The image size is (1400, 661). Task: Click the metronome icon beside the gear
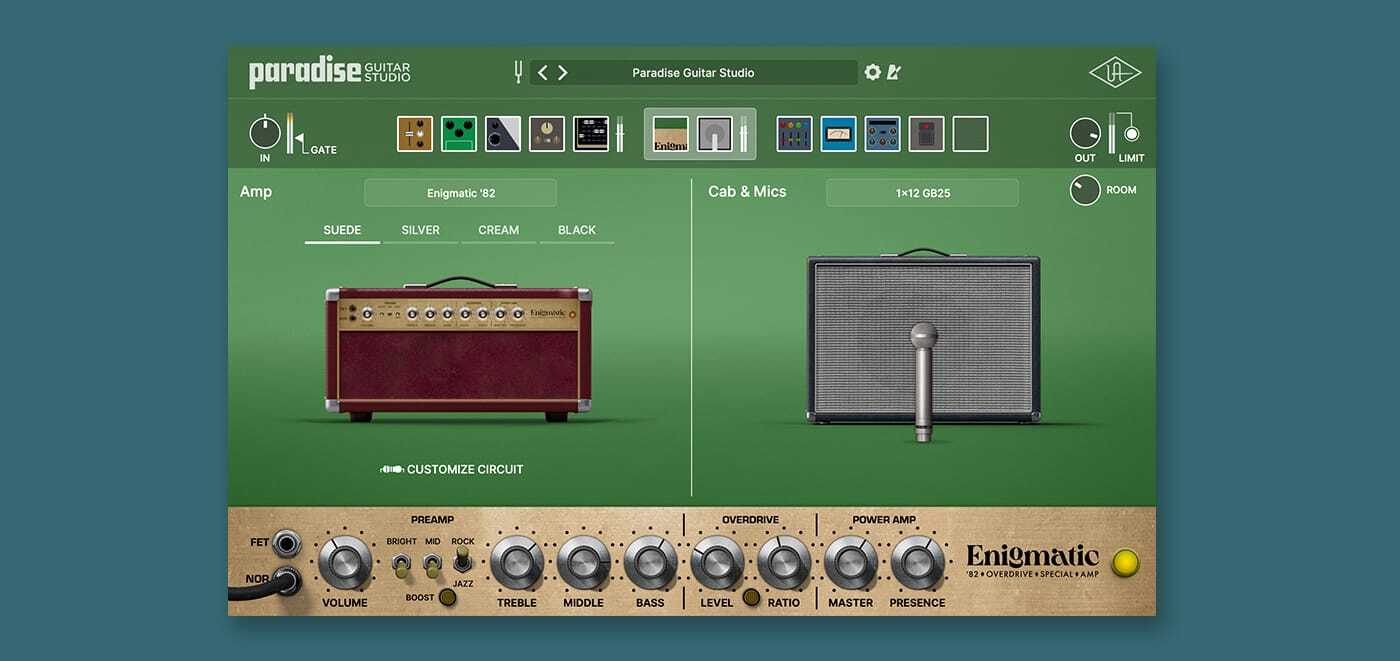coord(894,72)
